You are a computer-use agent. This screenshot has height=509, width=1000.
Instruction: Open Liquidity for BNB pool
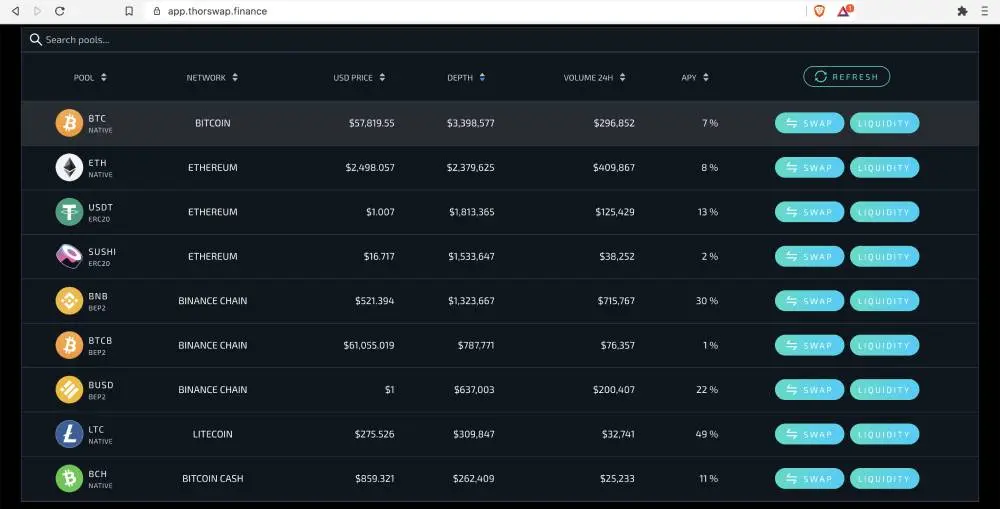click(884, 301)
